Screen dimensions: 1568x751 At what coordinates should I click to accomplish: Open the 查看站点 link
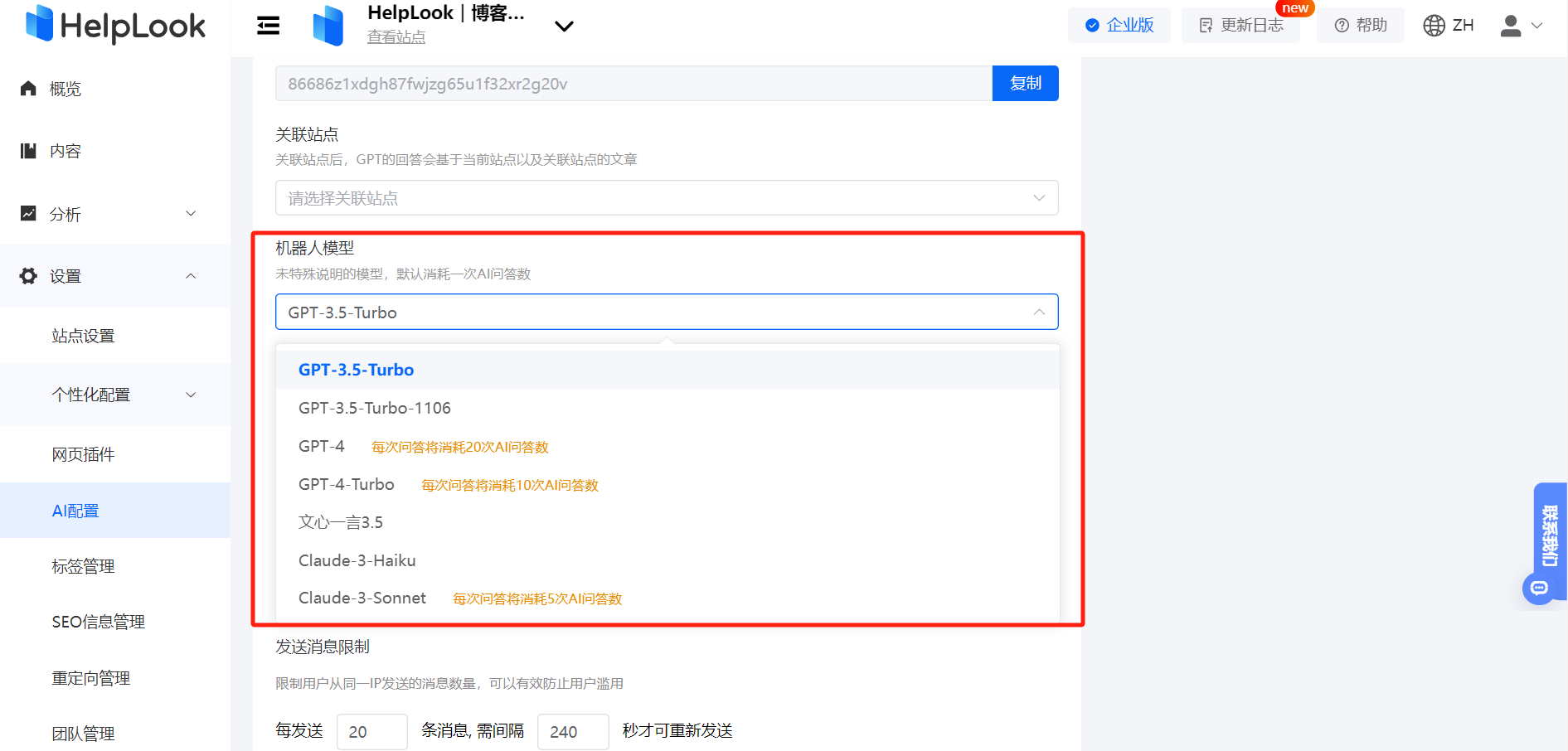(x=396, y=37)
